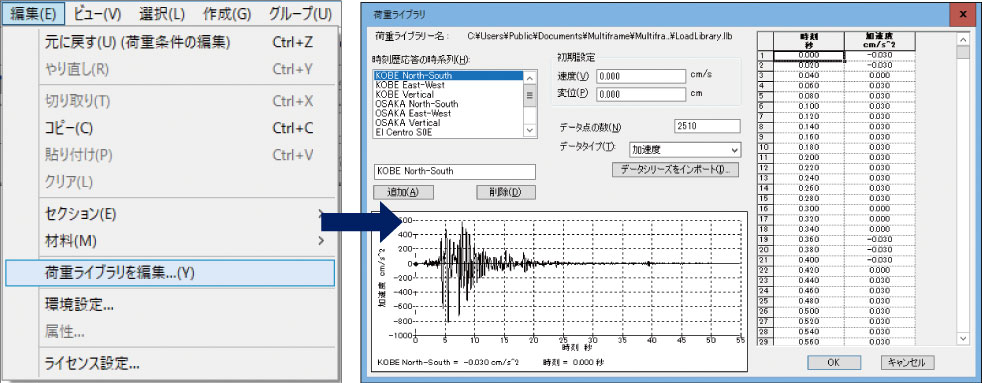Select OSAKA North-South in the list
The width and height of the screenshot is (982, 383).
(x=416, y=104)
